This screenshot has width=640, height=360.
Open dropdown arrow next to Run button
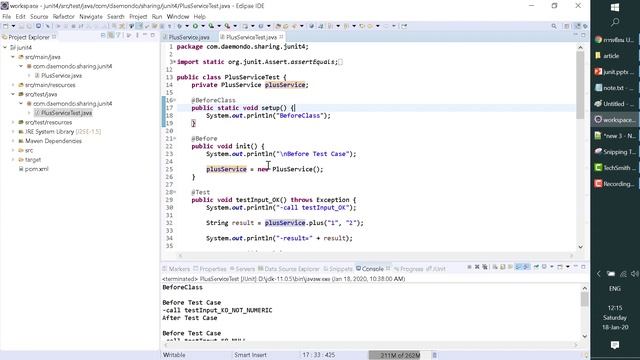203,26
